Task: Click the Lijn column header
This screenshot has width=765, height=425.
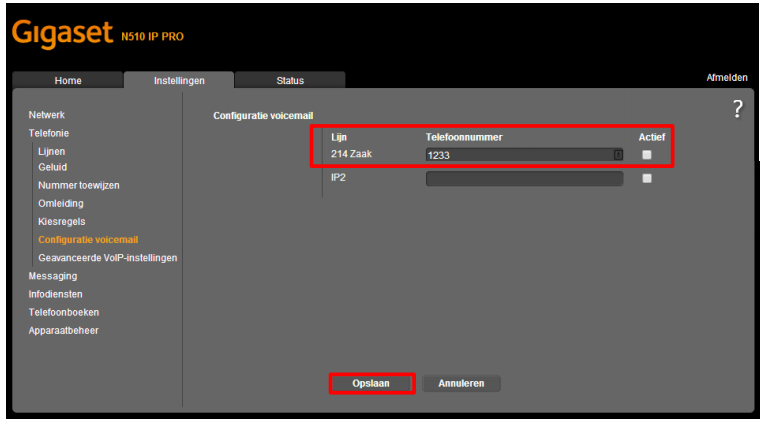Action: tap(339, 137)
